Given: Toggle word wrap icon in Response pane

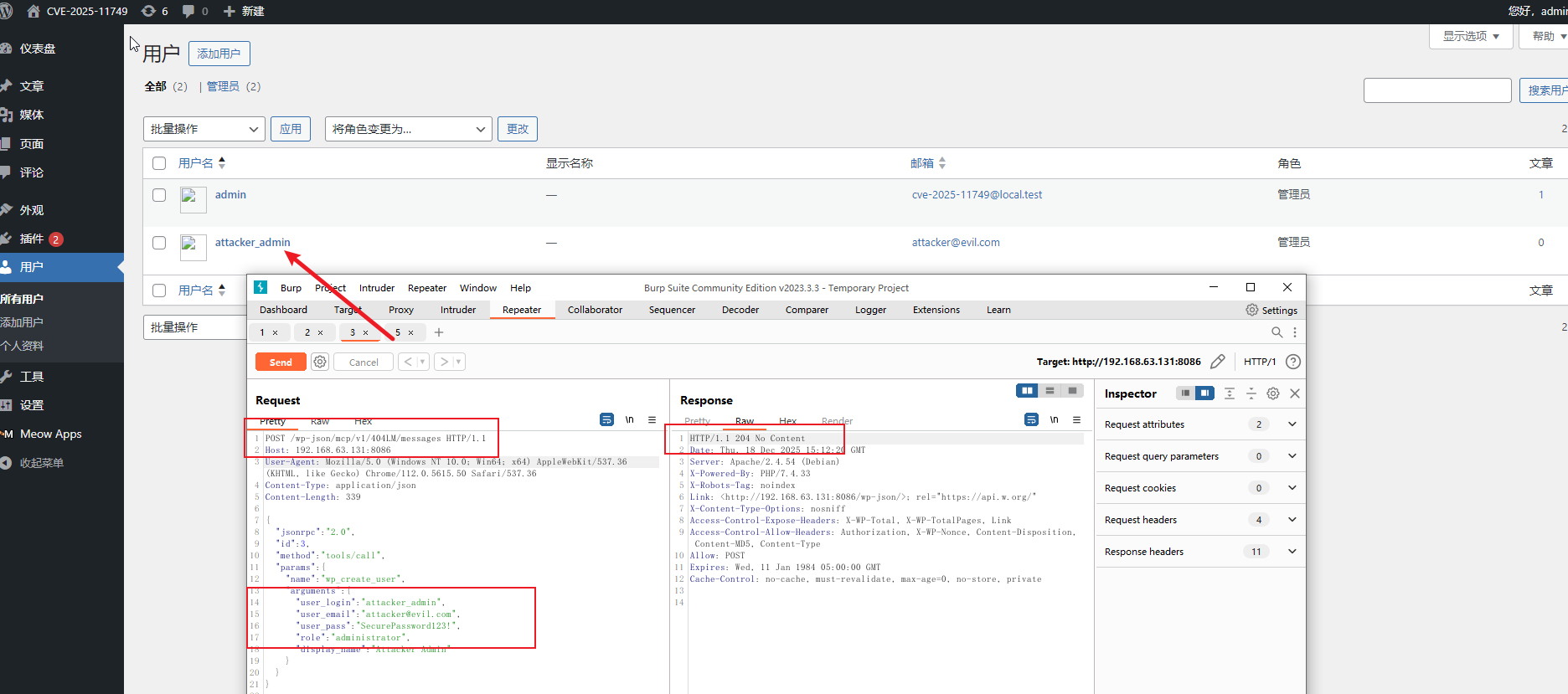Looking at the screenshot, I should point(1031,419).
